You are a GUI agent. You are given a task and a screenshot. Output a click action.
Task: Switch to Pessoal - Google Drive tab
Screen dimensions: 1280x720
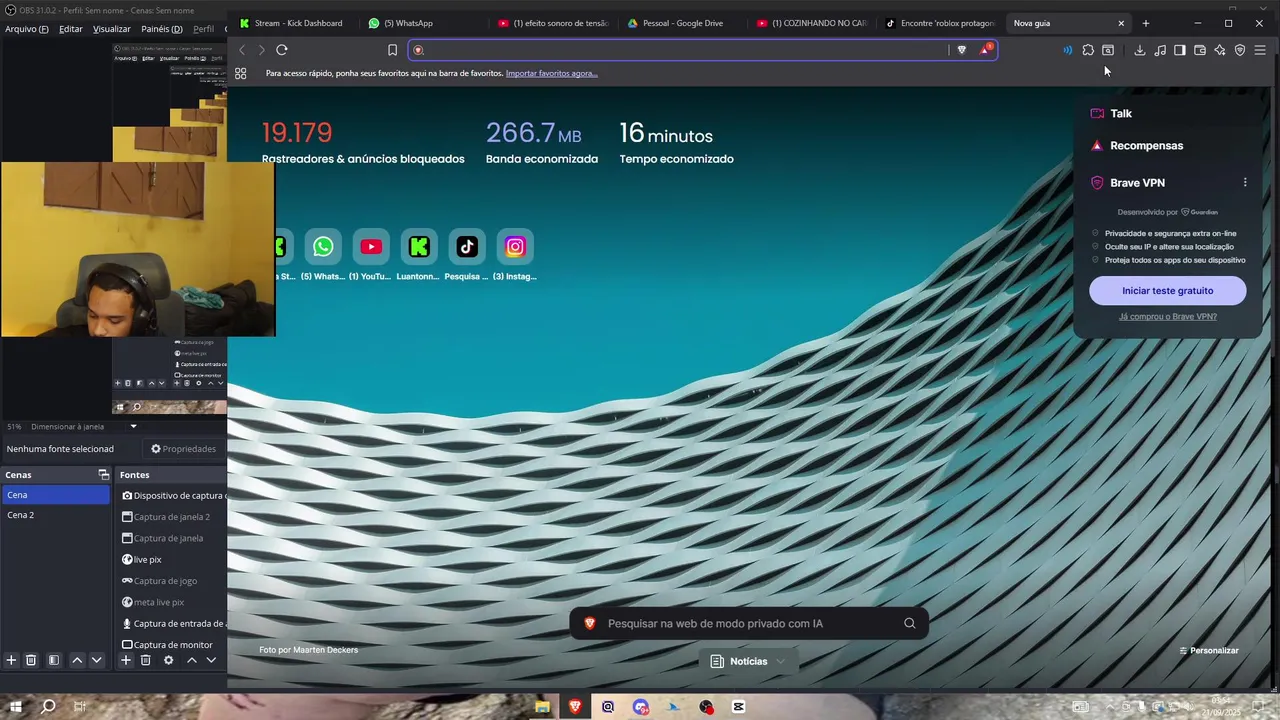point(683,23)
